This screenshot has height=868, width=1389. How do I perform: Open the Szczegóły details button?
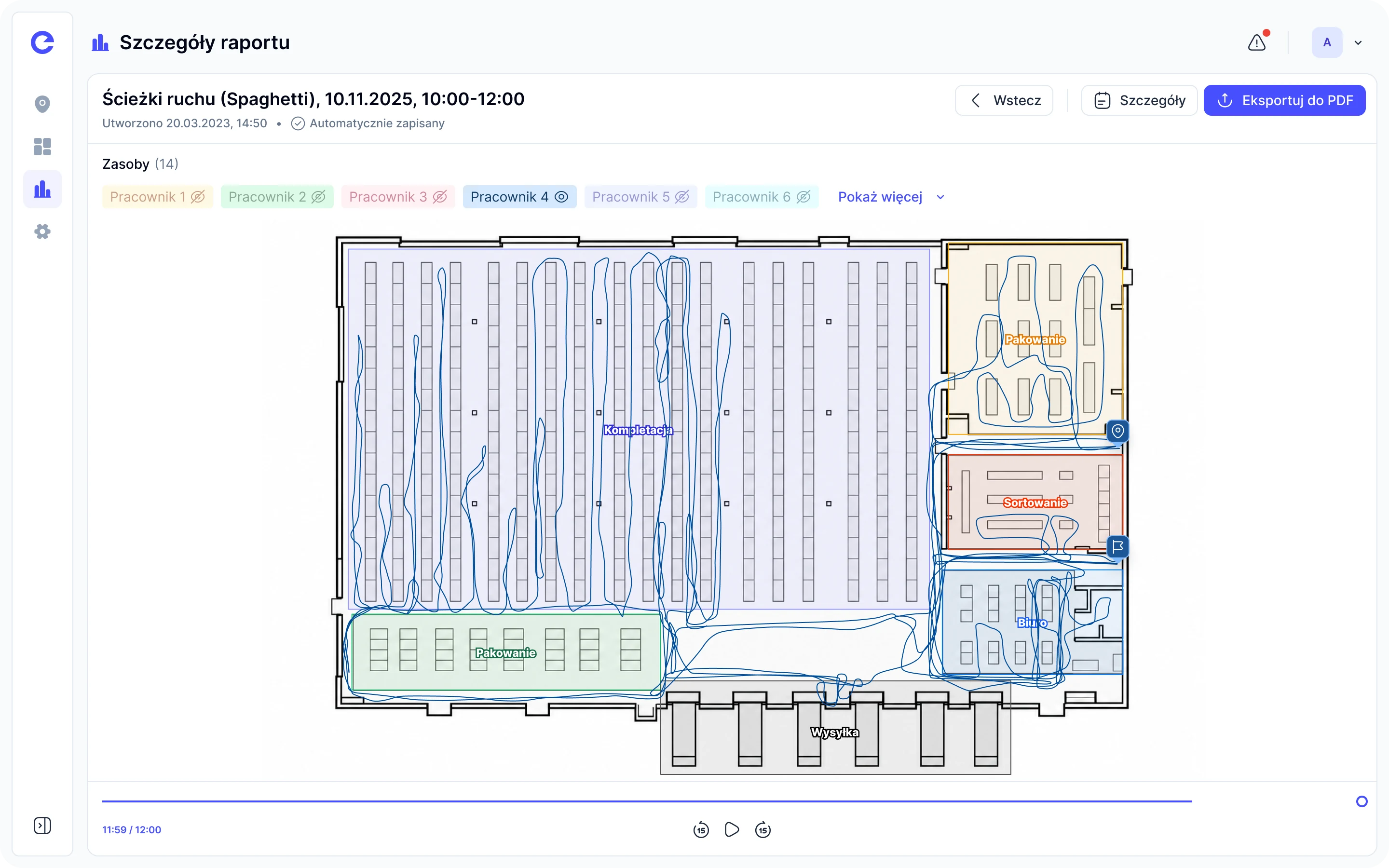[x=1139, y=100]
